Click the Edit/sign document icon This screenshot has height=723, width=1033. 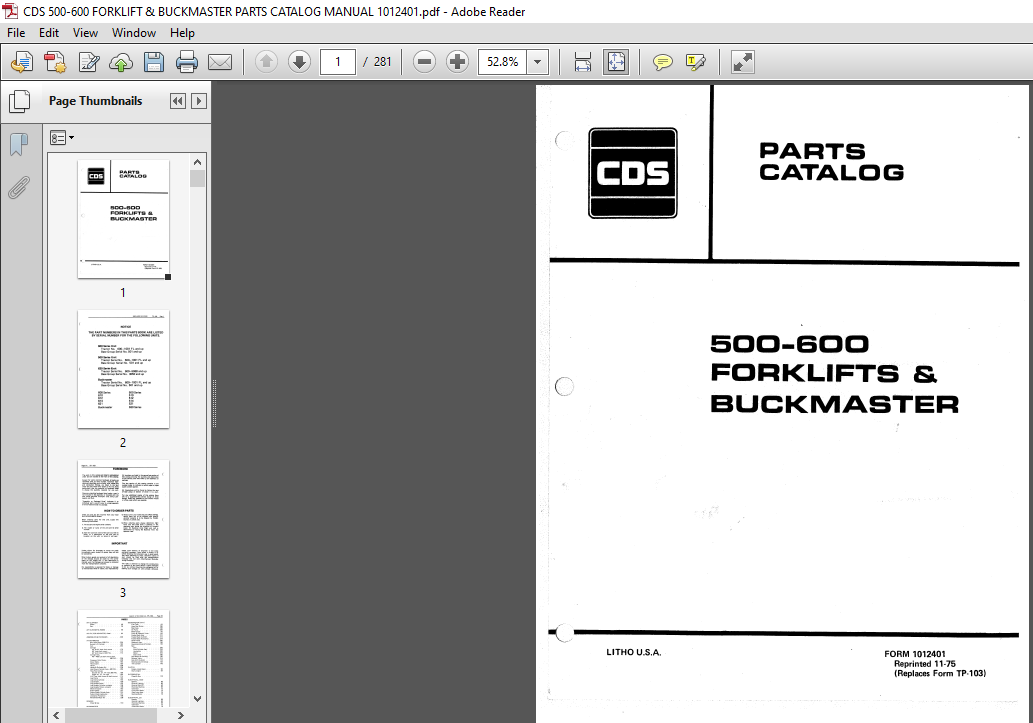coord(88,63)
